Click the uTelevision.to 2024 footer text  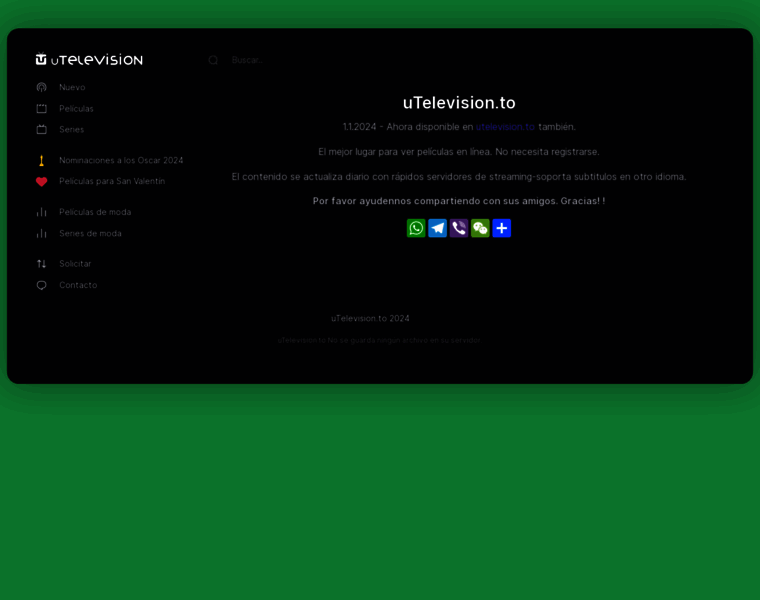(370, 318)
